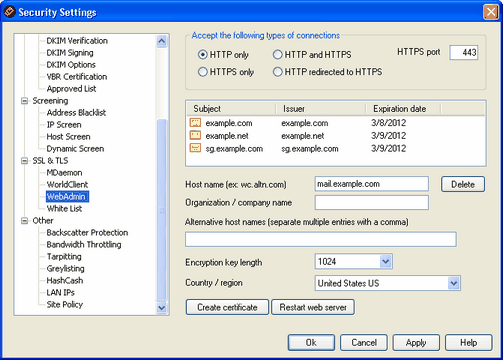503x360 pixels.
Task: Click the HTTPS port input field
Action: 464,52
